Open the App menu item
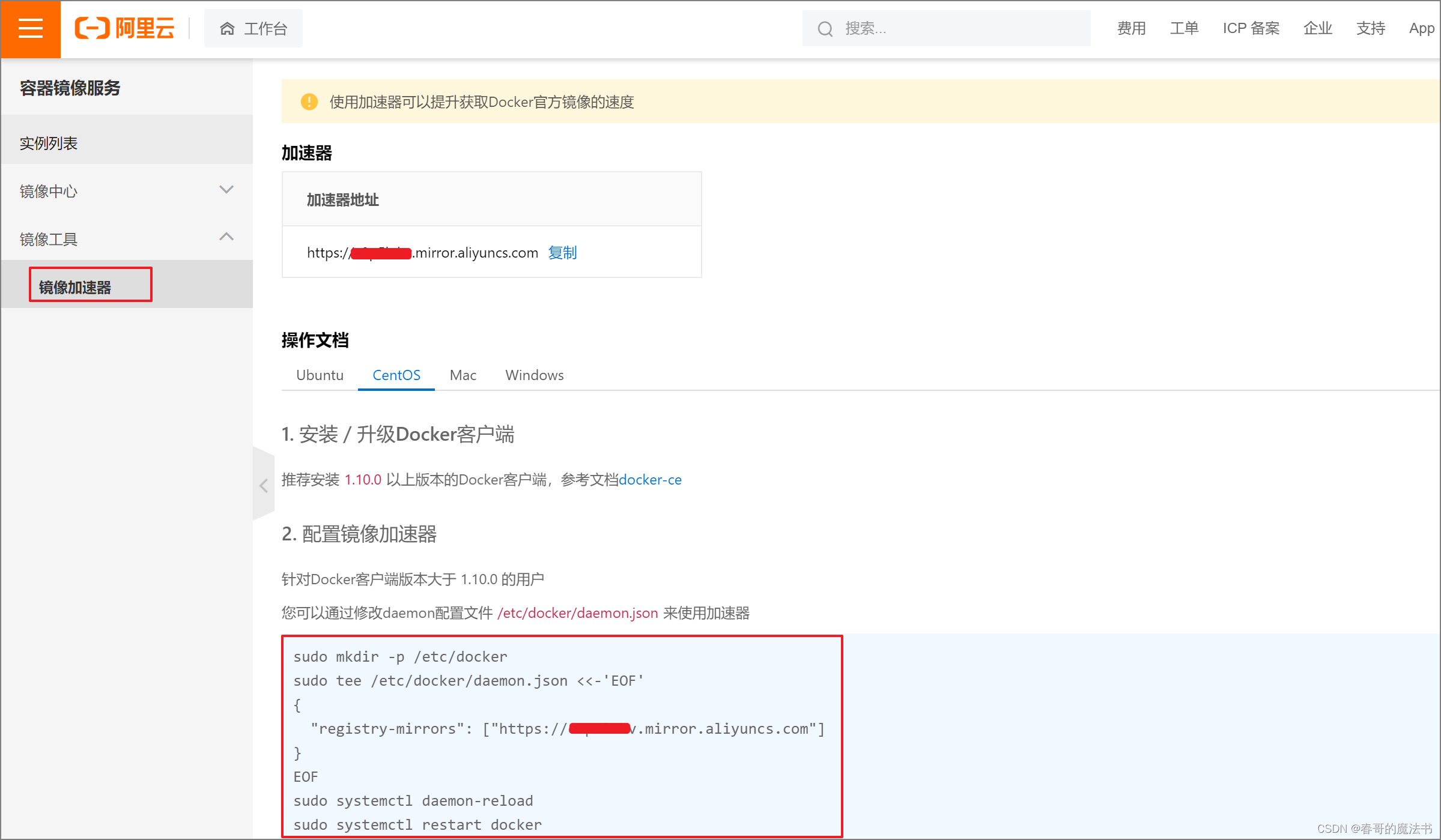Image resolution: width=1441 pixels, height=840 pixels. pos(1421,28)
